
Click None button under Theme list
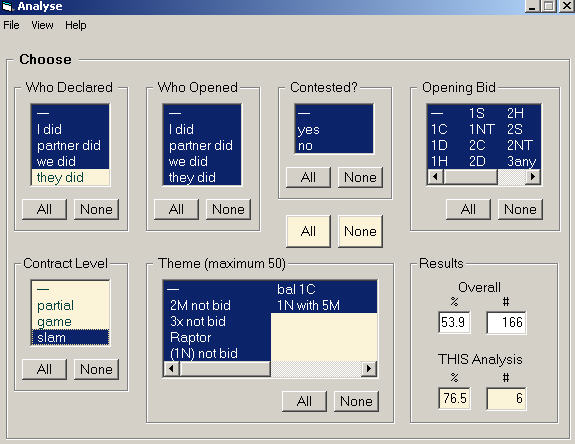[x=356, y=401]
